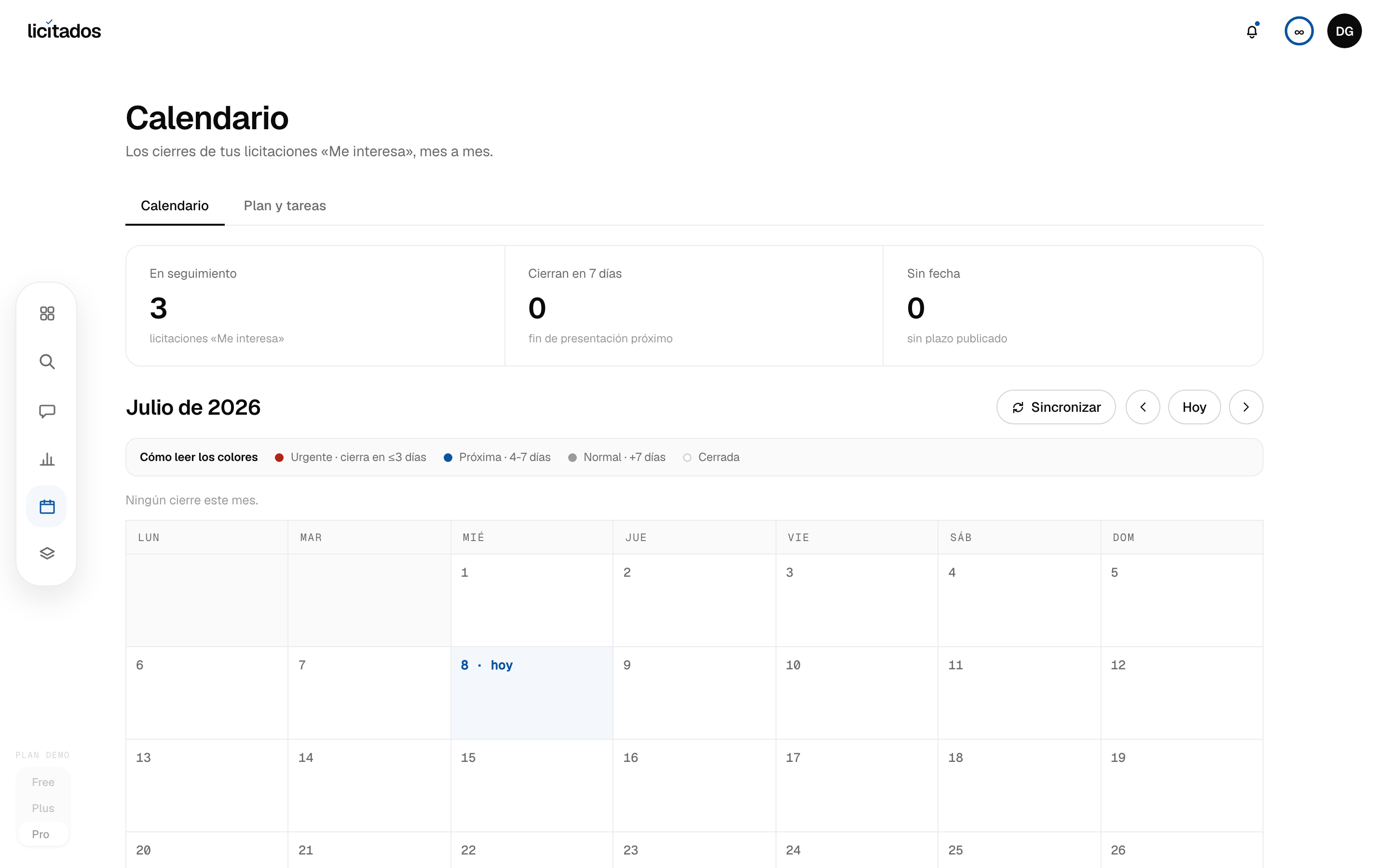1389x868 pixels.
Task: Jump to today with Hoy button
Action: [1194, 407]
